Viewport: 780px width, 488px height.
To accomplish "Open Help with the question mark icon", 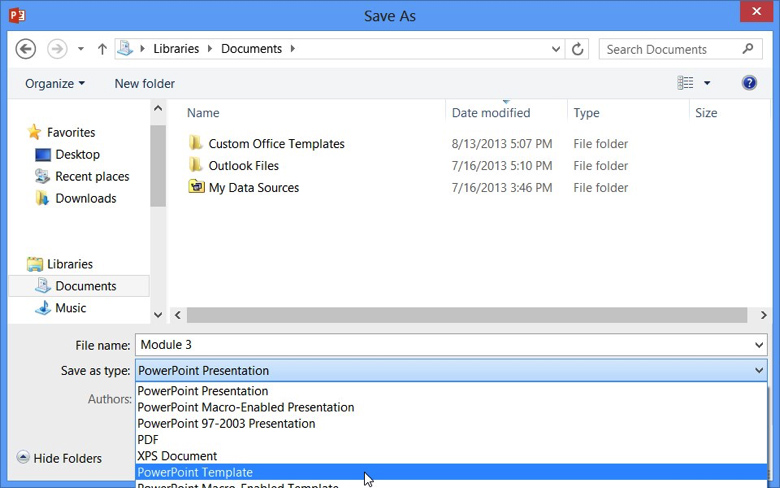I will (749, 83).
